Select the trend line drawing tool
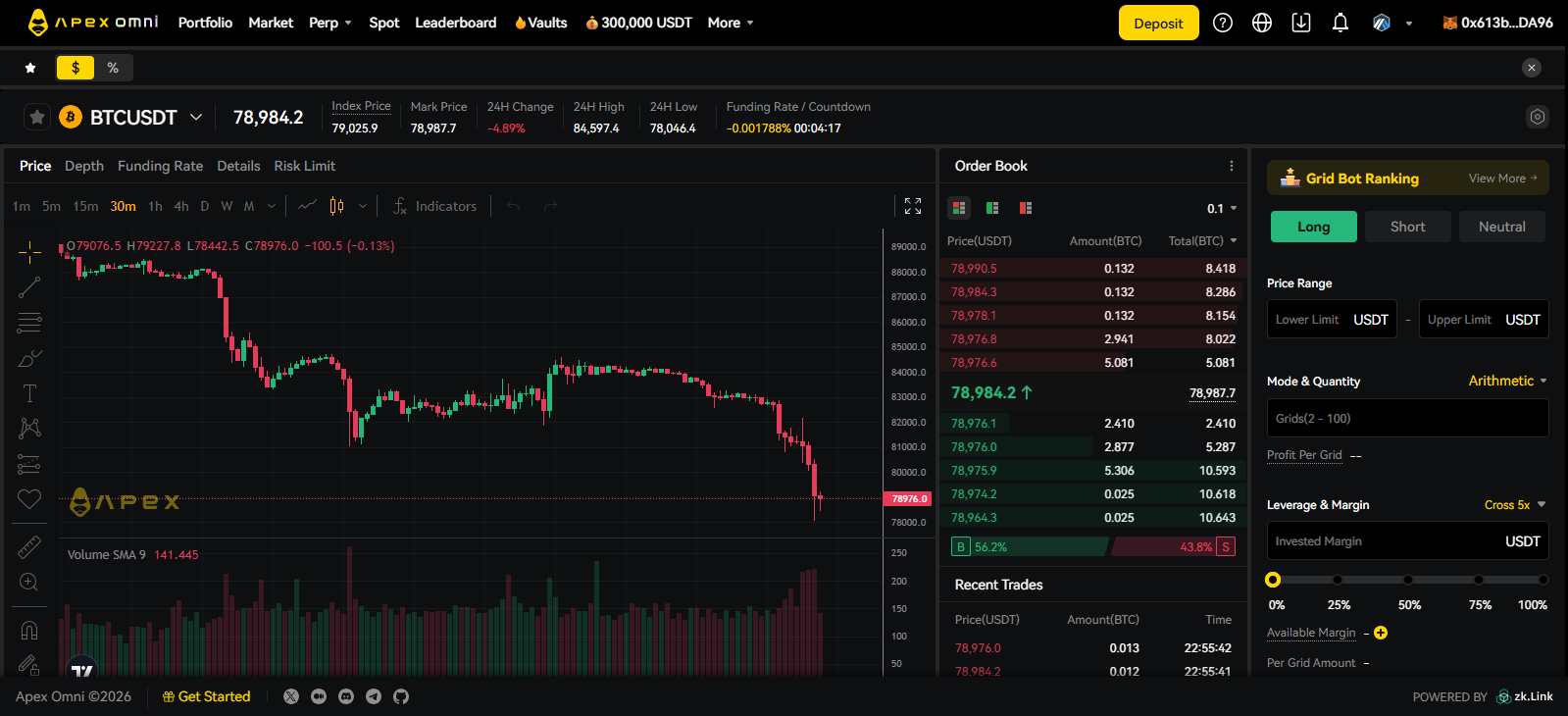The width and height of the screenshot is (1568, 716). point(29,287)
